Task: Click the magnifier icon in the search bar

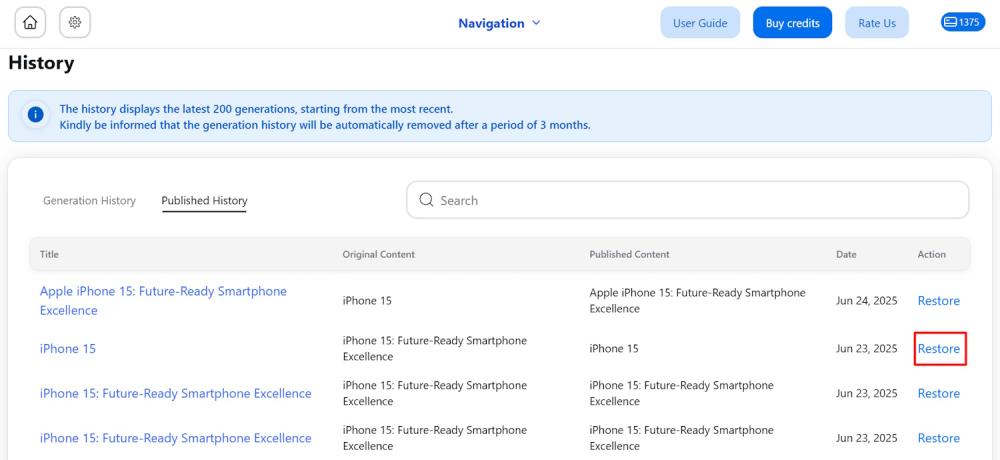Action: (427, 200)
